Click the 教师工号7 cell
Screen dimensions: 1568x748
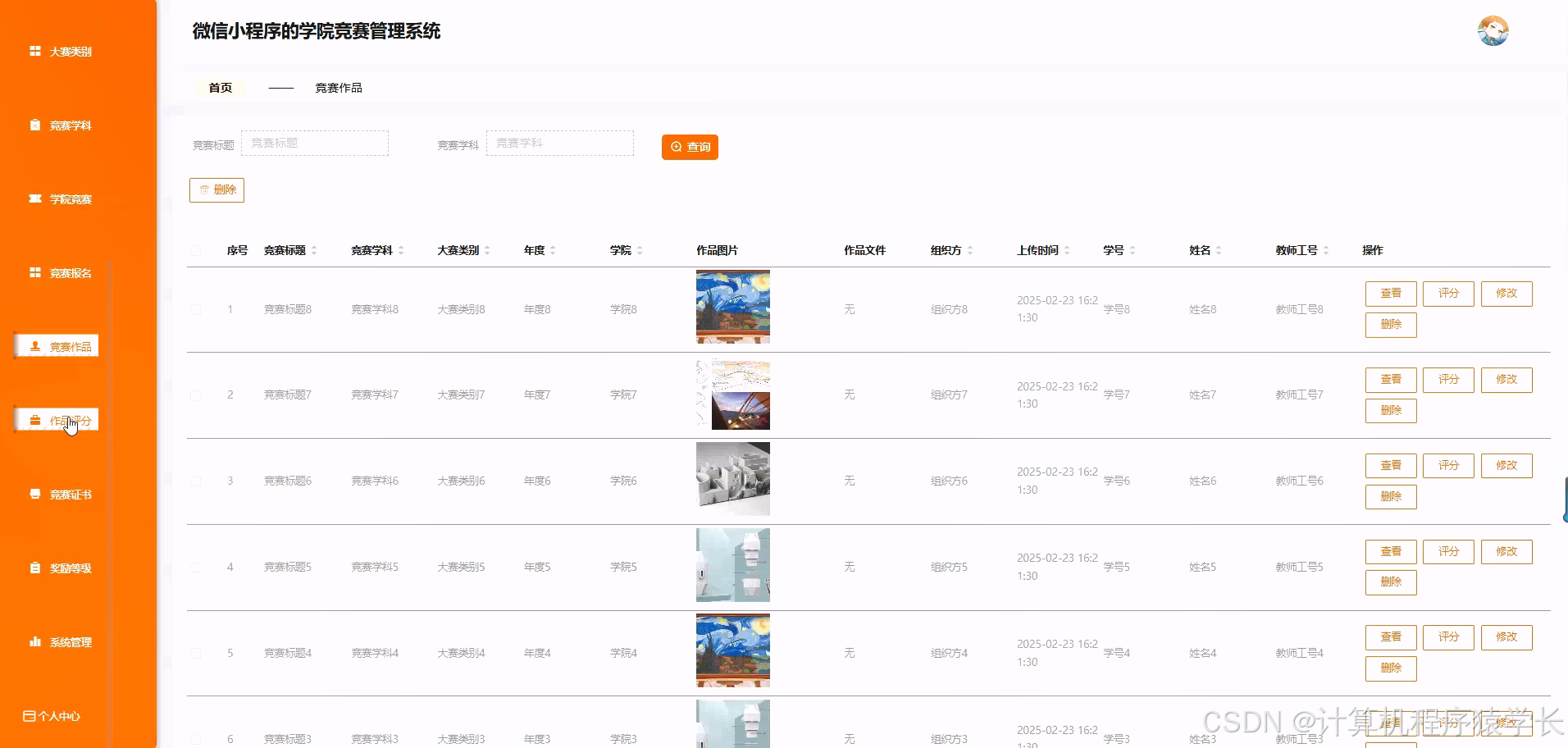click(x=1299, y=395)
